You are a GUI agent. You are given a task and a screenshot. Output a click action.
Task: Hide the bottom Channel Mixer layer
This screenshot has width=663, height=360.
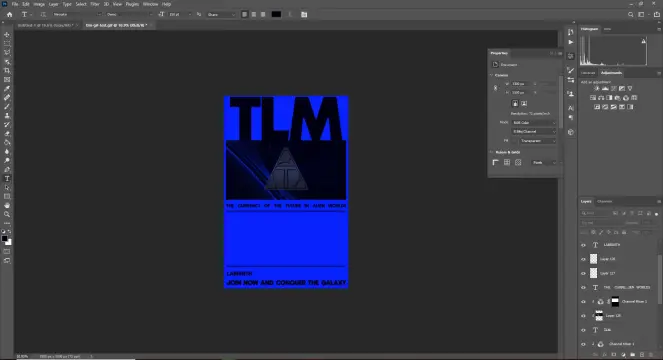pyautogui.click(x=584, y=344)
